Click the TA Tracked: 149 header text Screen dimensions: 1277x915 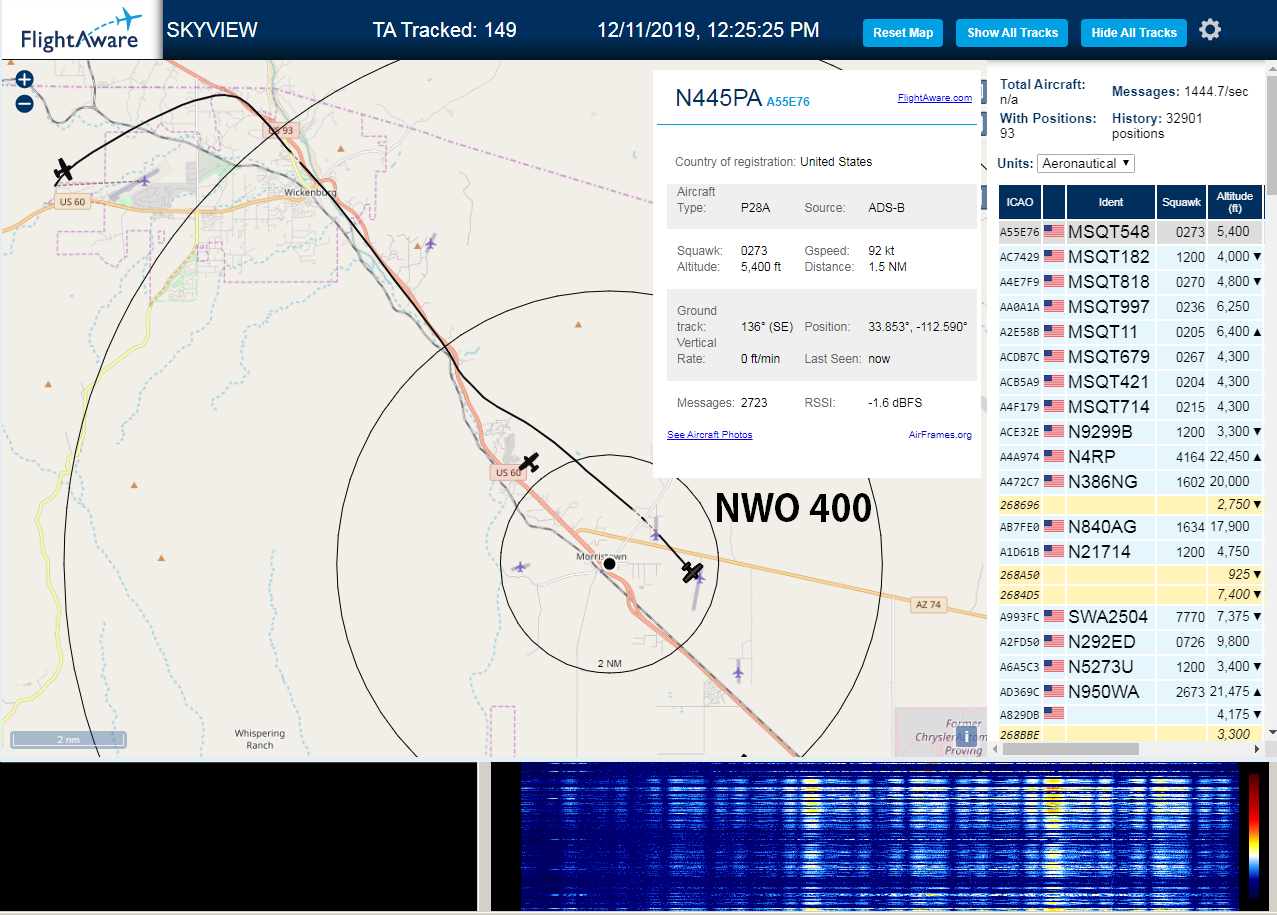445,30
